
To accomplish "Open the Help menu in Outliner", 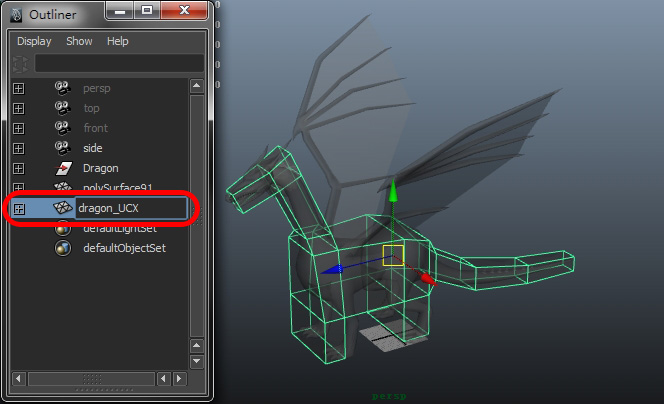I will click(x=118, y=42).
